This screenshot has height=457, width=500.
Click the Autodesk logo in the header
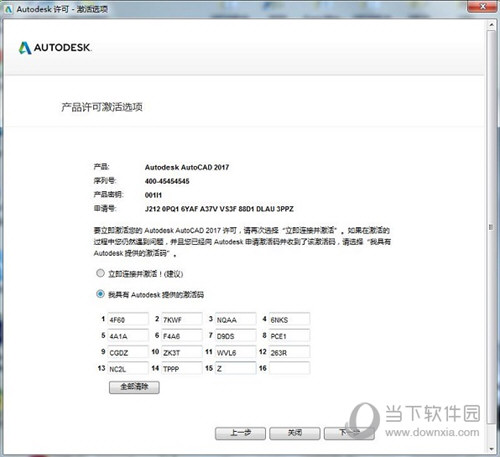[x=55, y=48]
